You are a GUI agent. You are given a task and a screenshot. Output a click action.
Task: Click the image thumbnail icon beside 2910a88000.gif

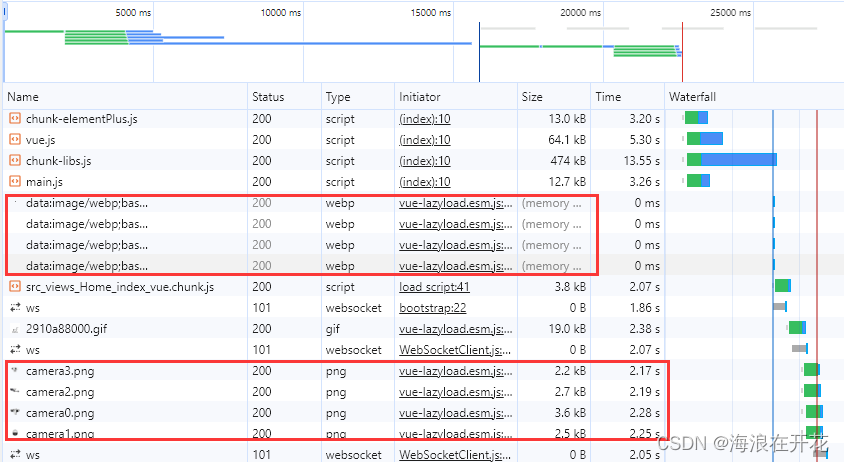tap(15, 329)
